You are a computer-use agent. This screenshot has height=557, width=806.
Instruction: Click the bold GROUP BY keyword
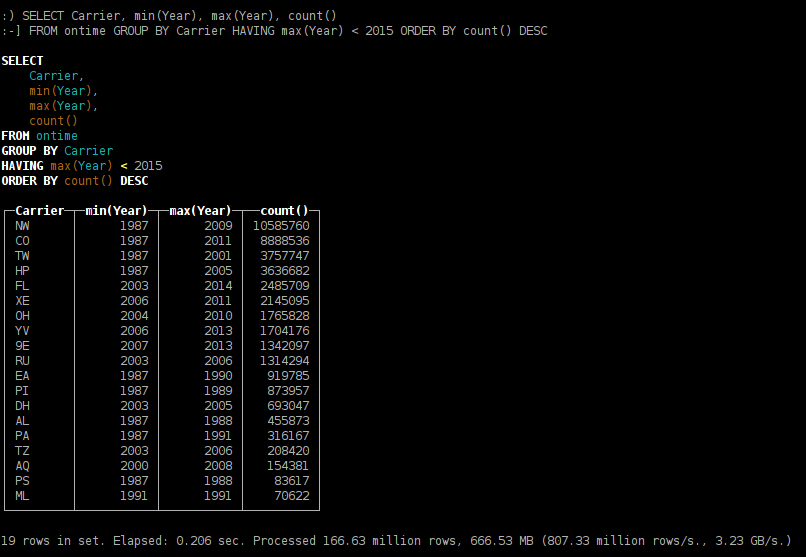29,151
